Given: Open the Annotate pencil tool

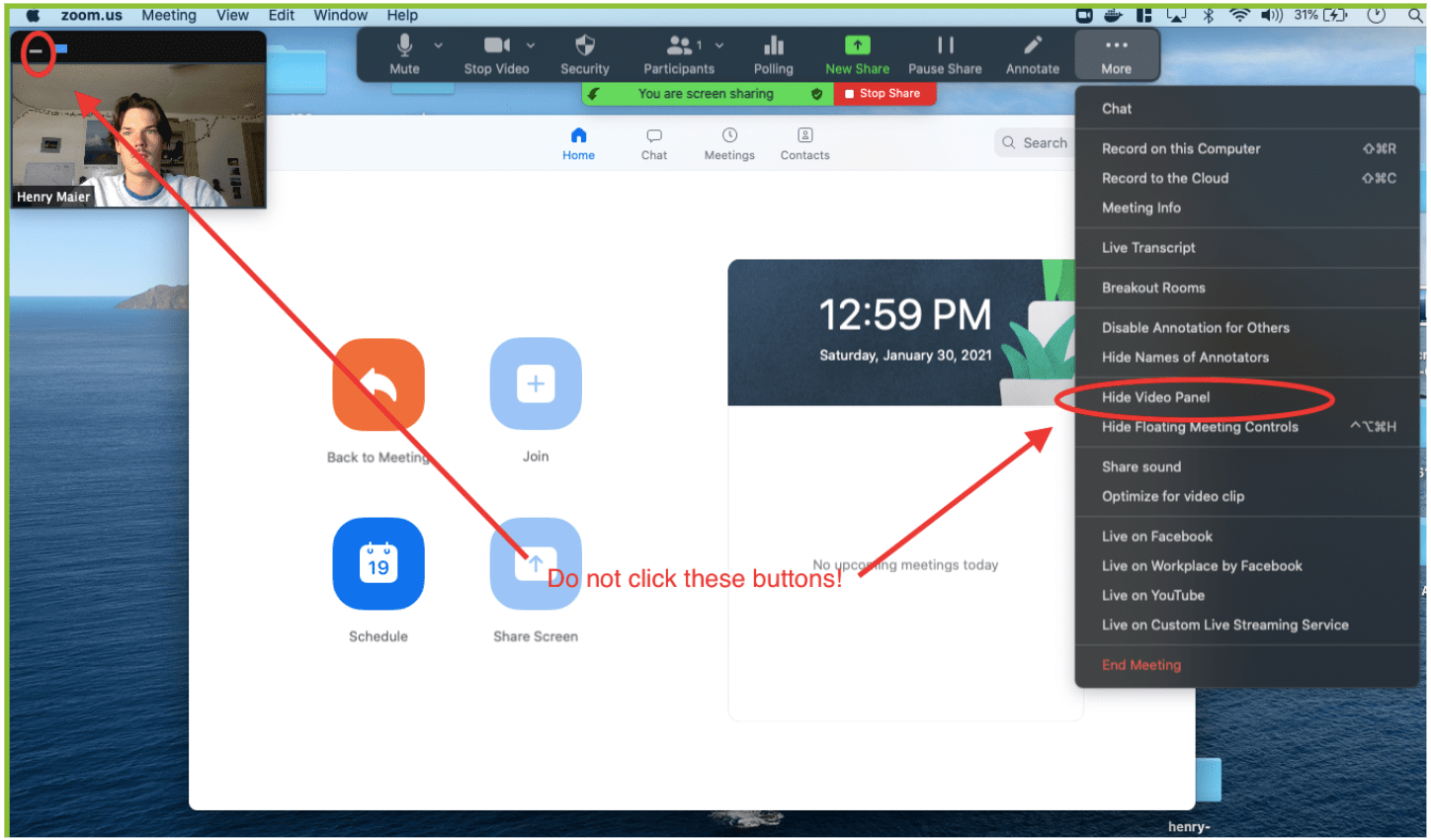Looking at the screenshot, I should click(1033, 54).
